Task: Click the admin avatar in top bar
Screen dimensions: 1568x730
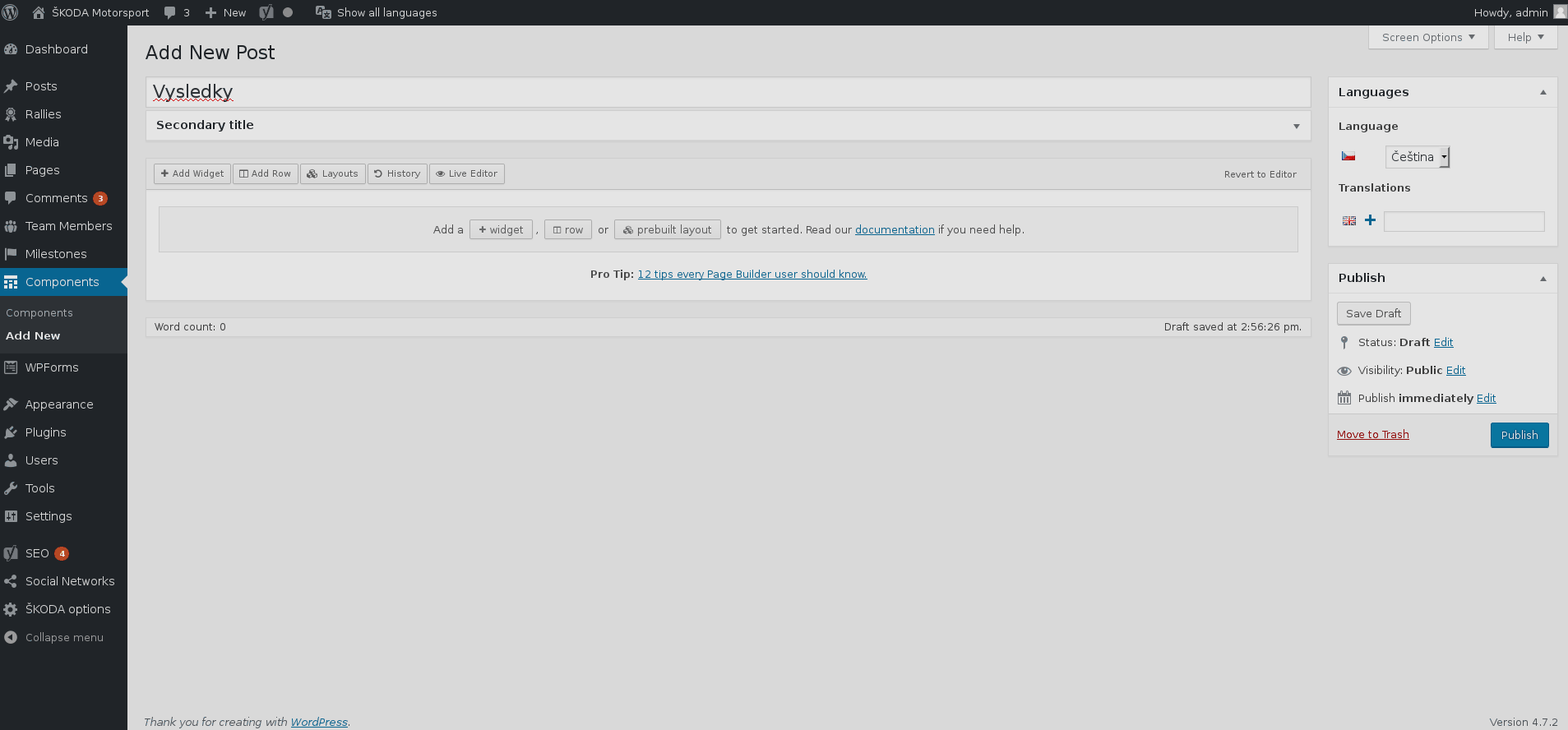Action: (x=1560, y=12)
